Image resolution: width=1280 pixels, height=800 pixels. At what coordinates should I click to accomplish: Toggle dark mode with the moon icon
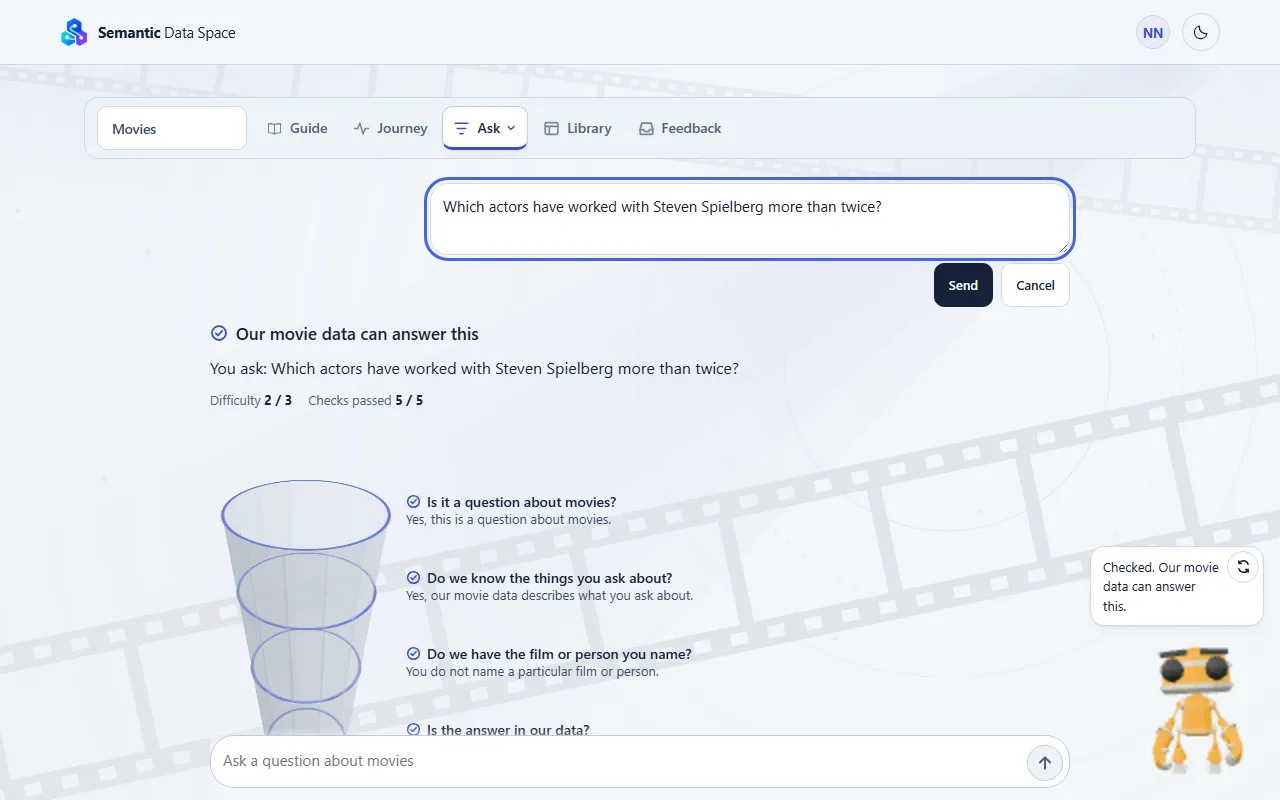coord(1201,33)
